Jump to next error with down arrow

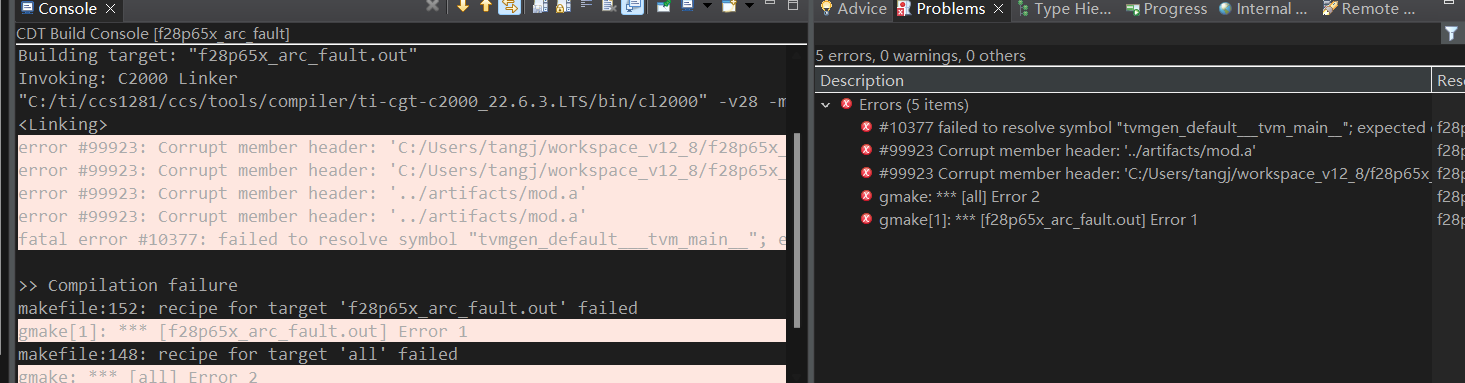point(463,6)
